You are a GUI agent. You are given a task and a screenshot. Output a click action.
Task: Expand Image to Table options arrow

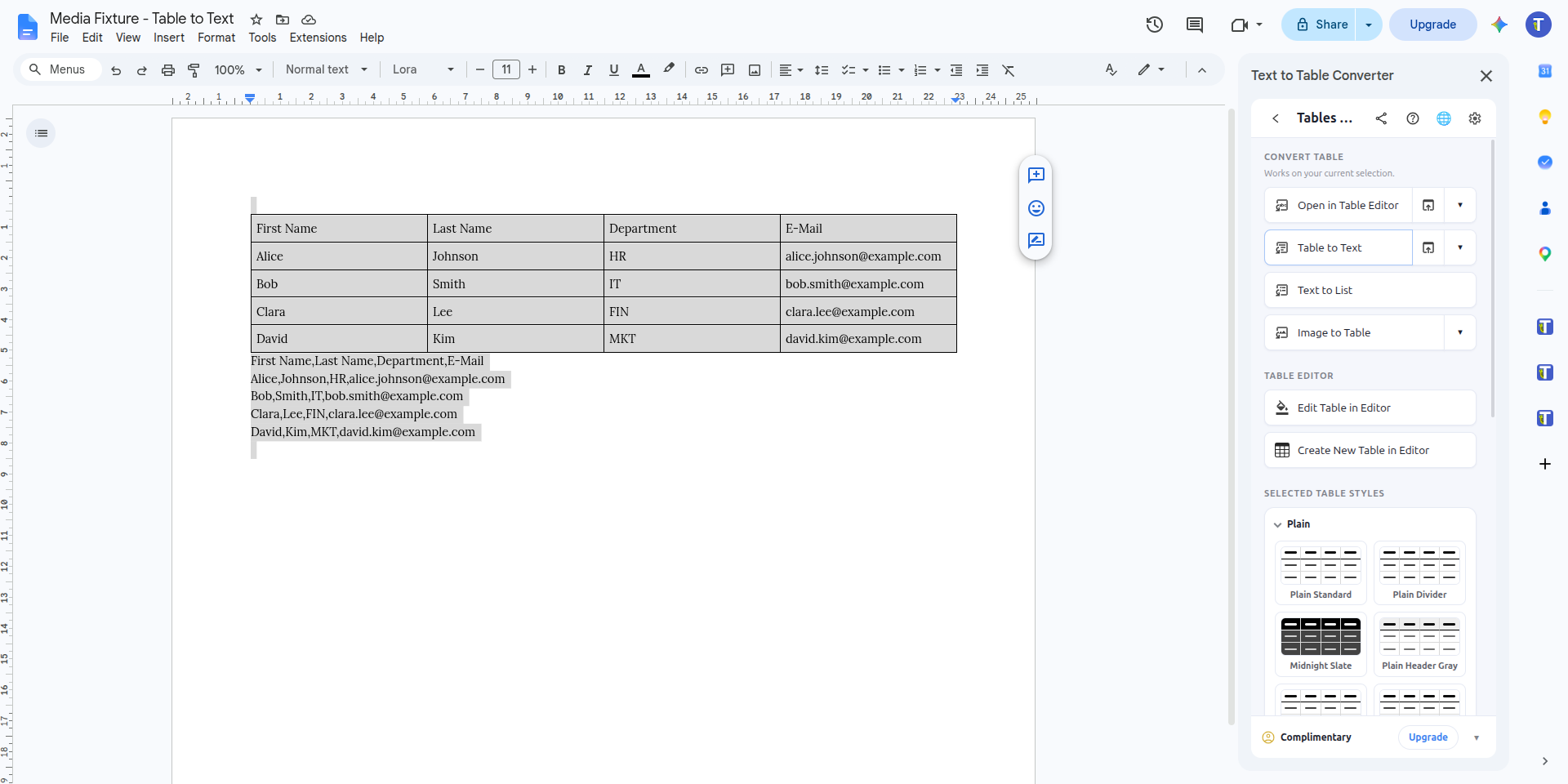point(1460,332)
